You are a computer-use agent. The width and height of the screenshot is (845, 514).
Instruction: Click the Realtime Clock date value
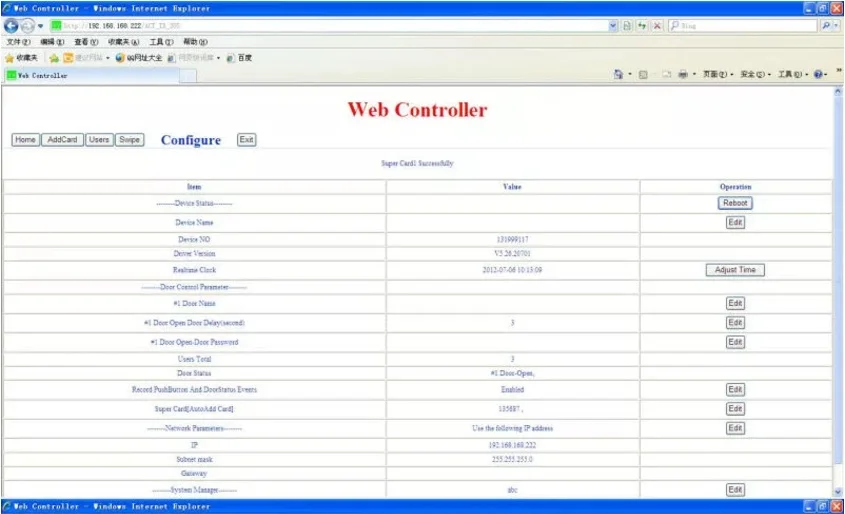pyautogui.click(x=512, y=270)
